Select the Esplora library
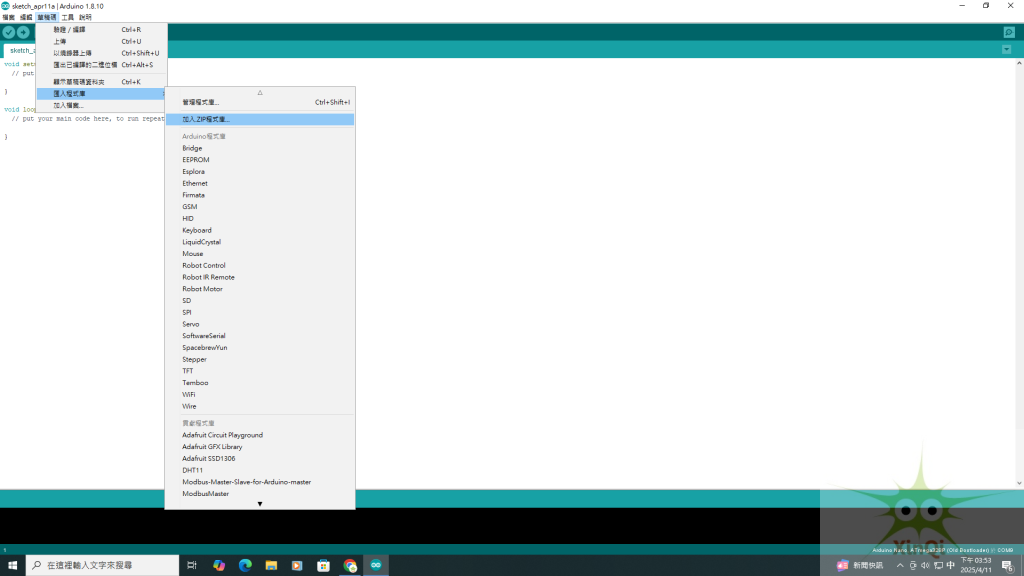Image resolution: width=1024 pixels, height=576 pixels. [x=260, y=172]
